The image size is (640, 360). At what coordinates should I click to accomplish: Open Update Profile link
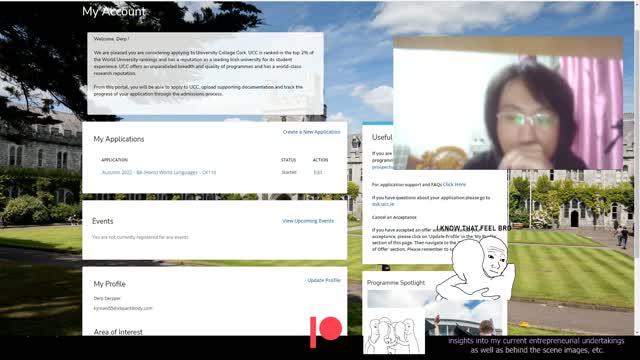click(x=324, y=280)
